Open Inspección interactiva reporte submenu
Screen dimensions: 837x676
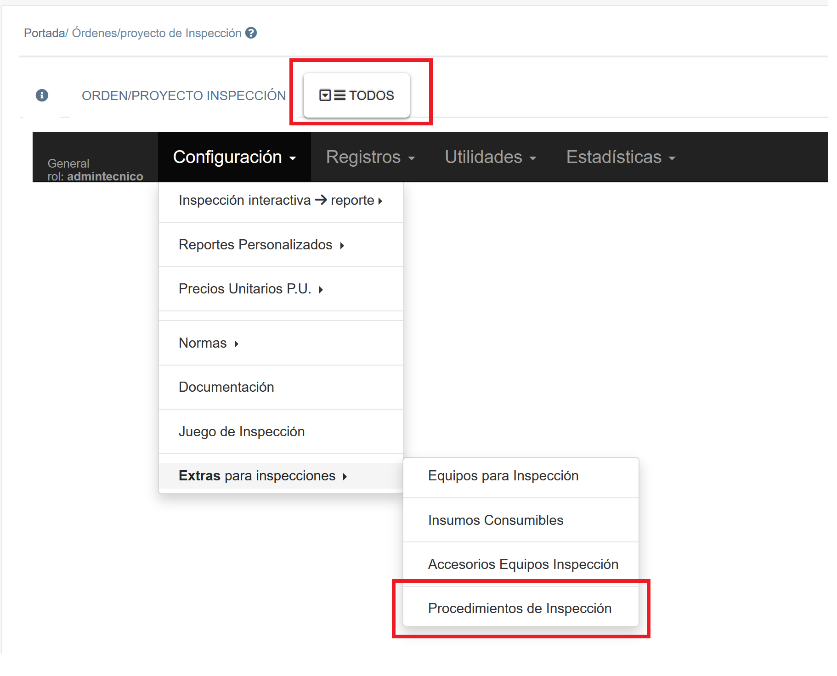pyautogui.click(x=280, y=200)
